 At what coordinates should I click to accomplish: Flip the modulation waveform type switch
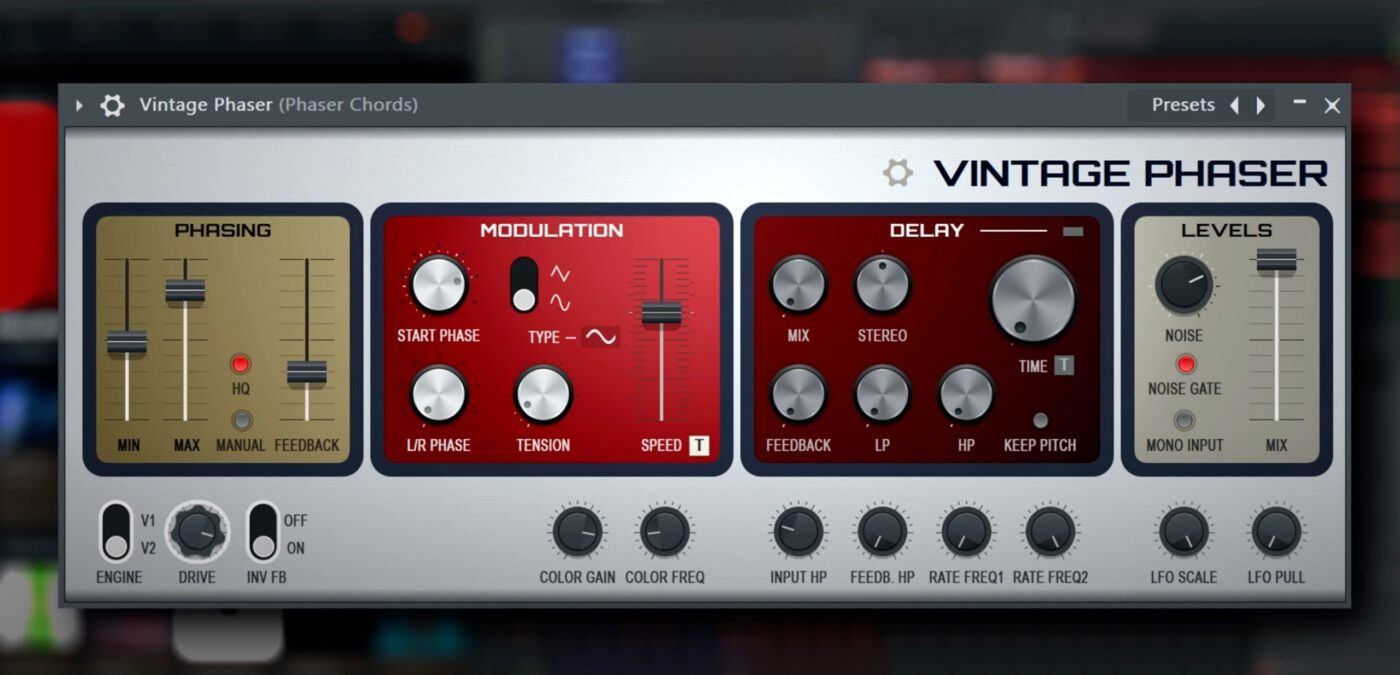pos(523,285)
